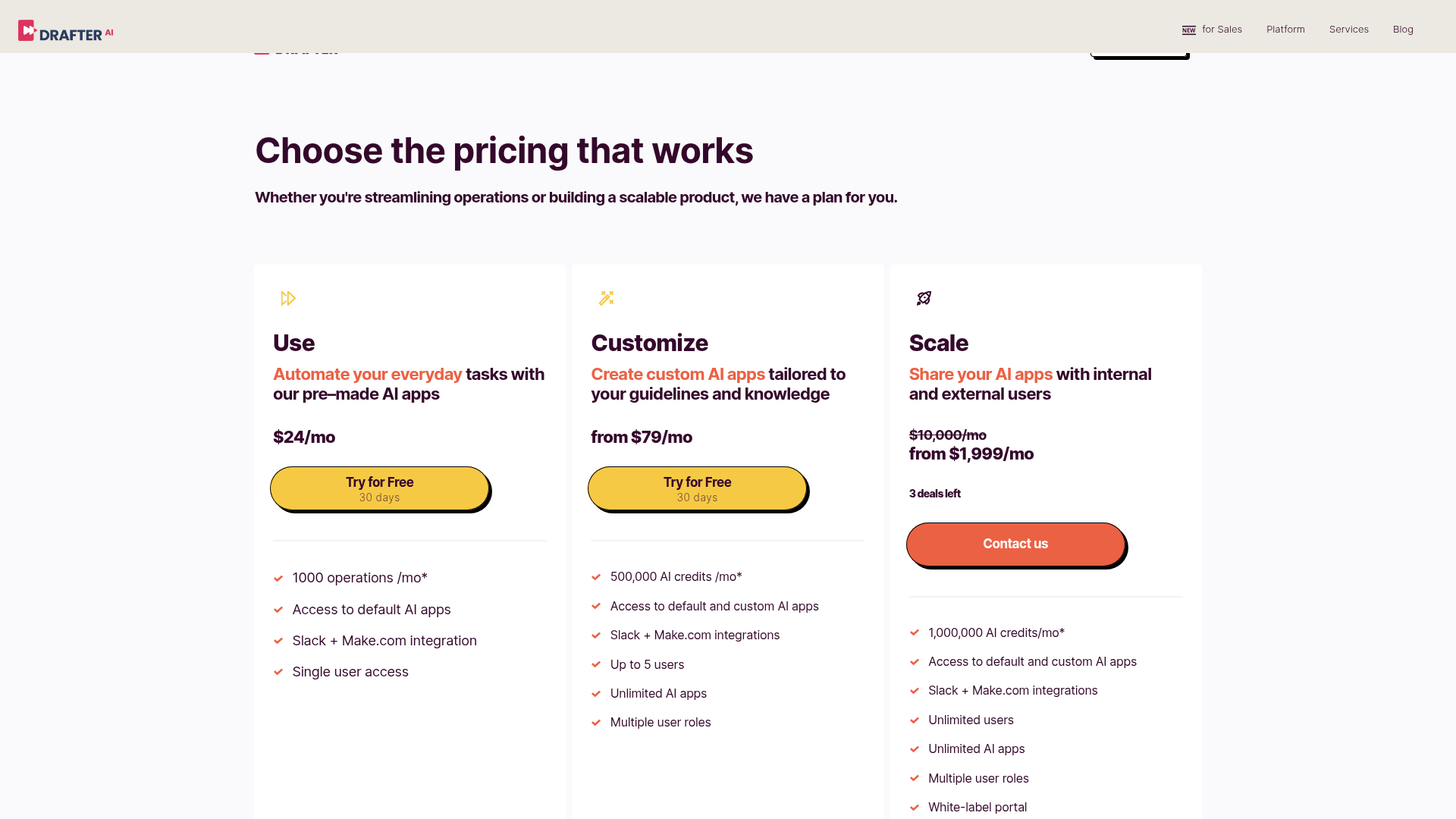Click the NEW badge next to for Sales
The width and height of the screenshot is (1456, 819).
tap(1189, 30)
